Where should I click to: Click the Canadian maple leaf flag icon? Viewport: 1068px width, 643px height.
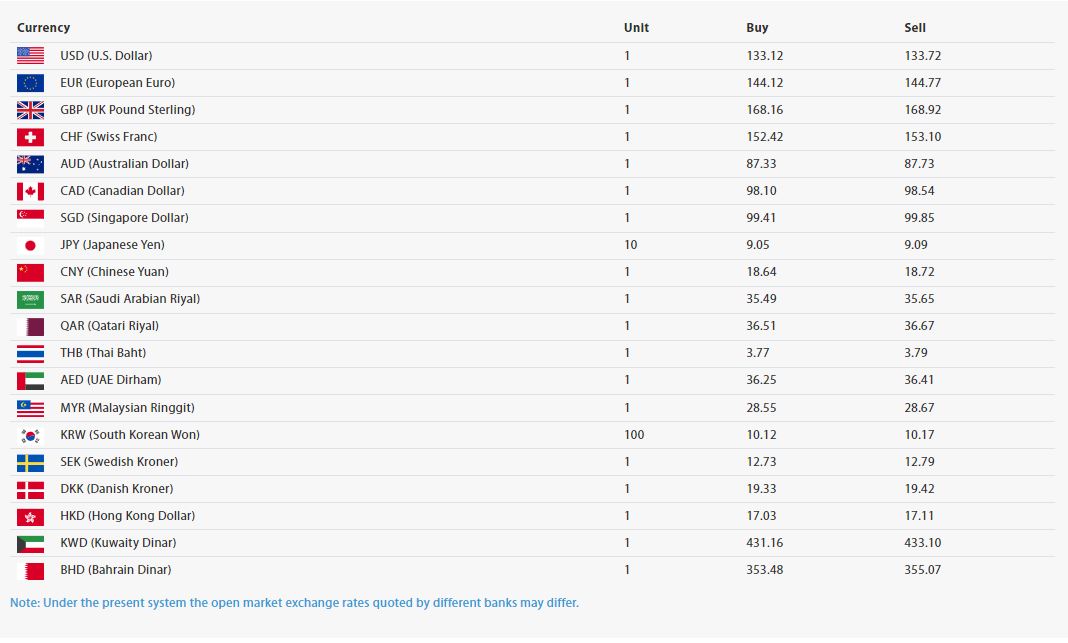pos(30,191)
